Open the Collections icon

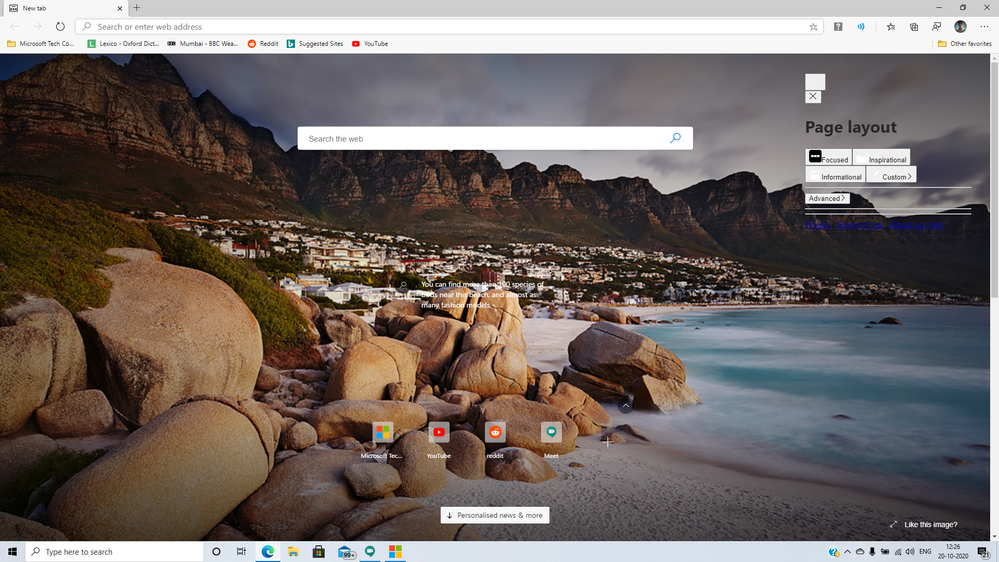coord(914,27)
